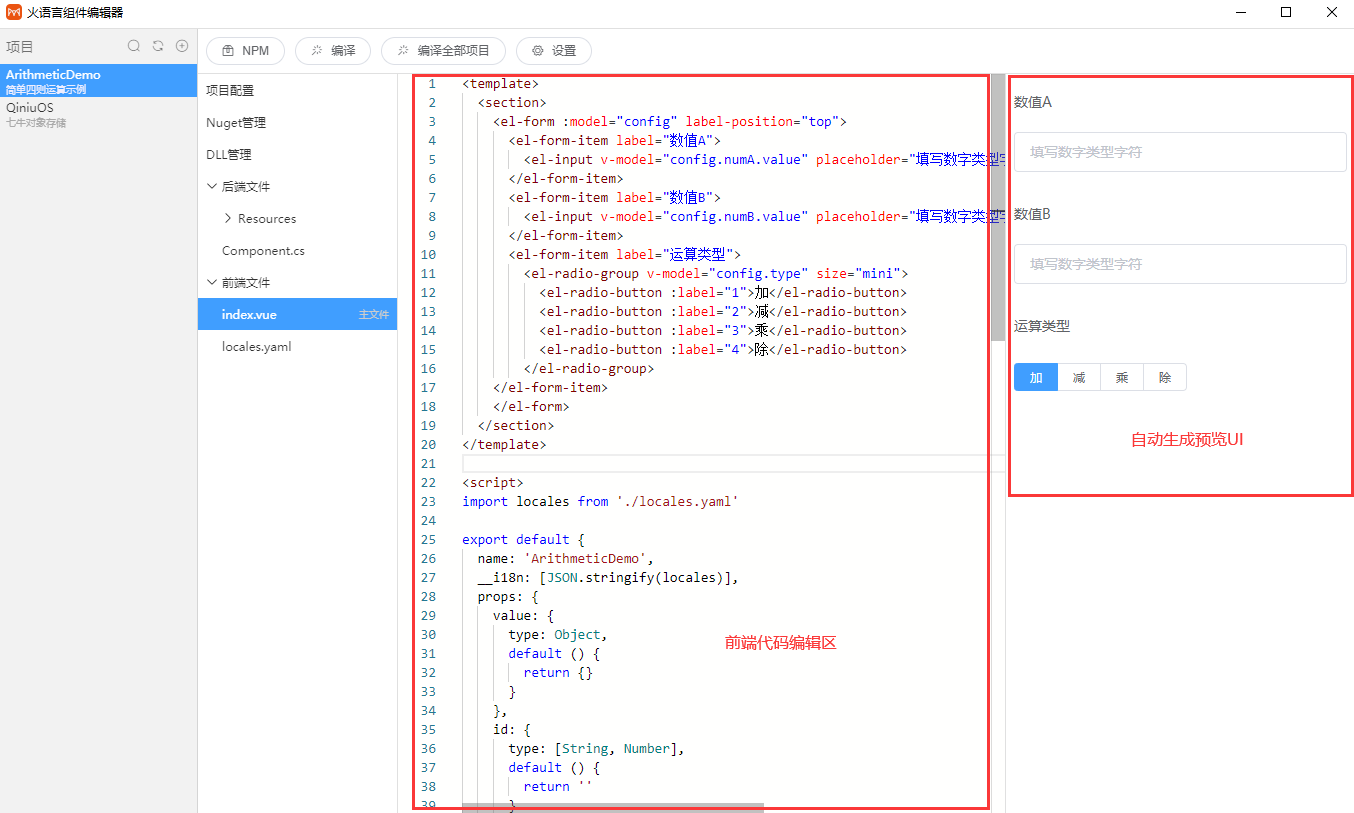Image resolution: width=1354 pixels, height=813 pixels.
Task: Open Nuget管理 in the sidebar
Action: 236,123
